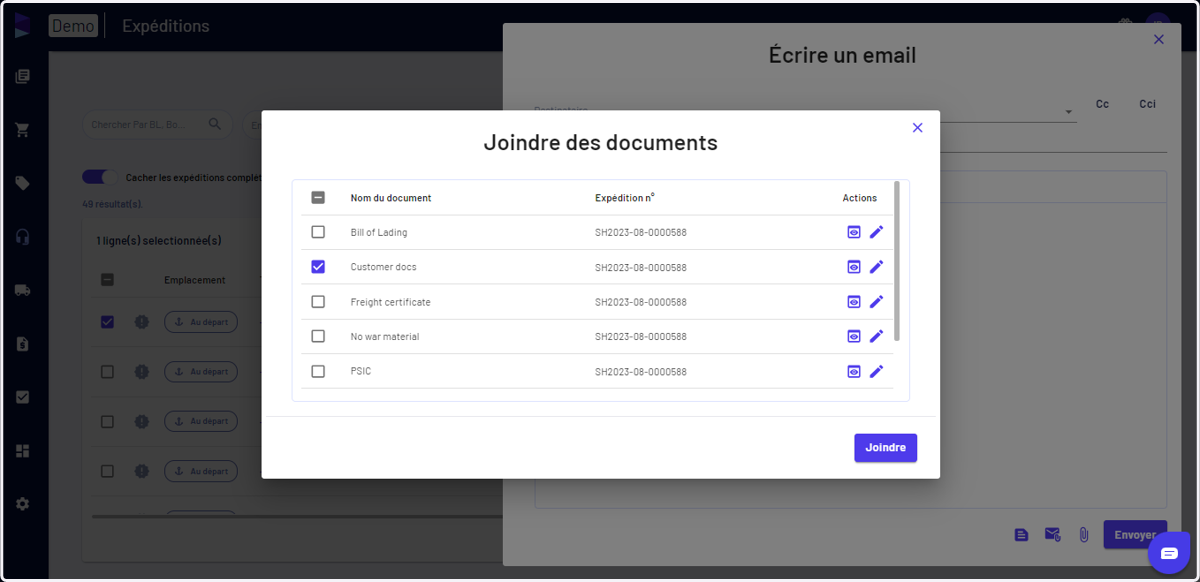This screenshot has height=582, width=1200.
Task: Check the PSIC checkbox
Action: 318,371
